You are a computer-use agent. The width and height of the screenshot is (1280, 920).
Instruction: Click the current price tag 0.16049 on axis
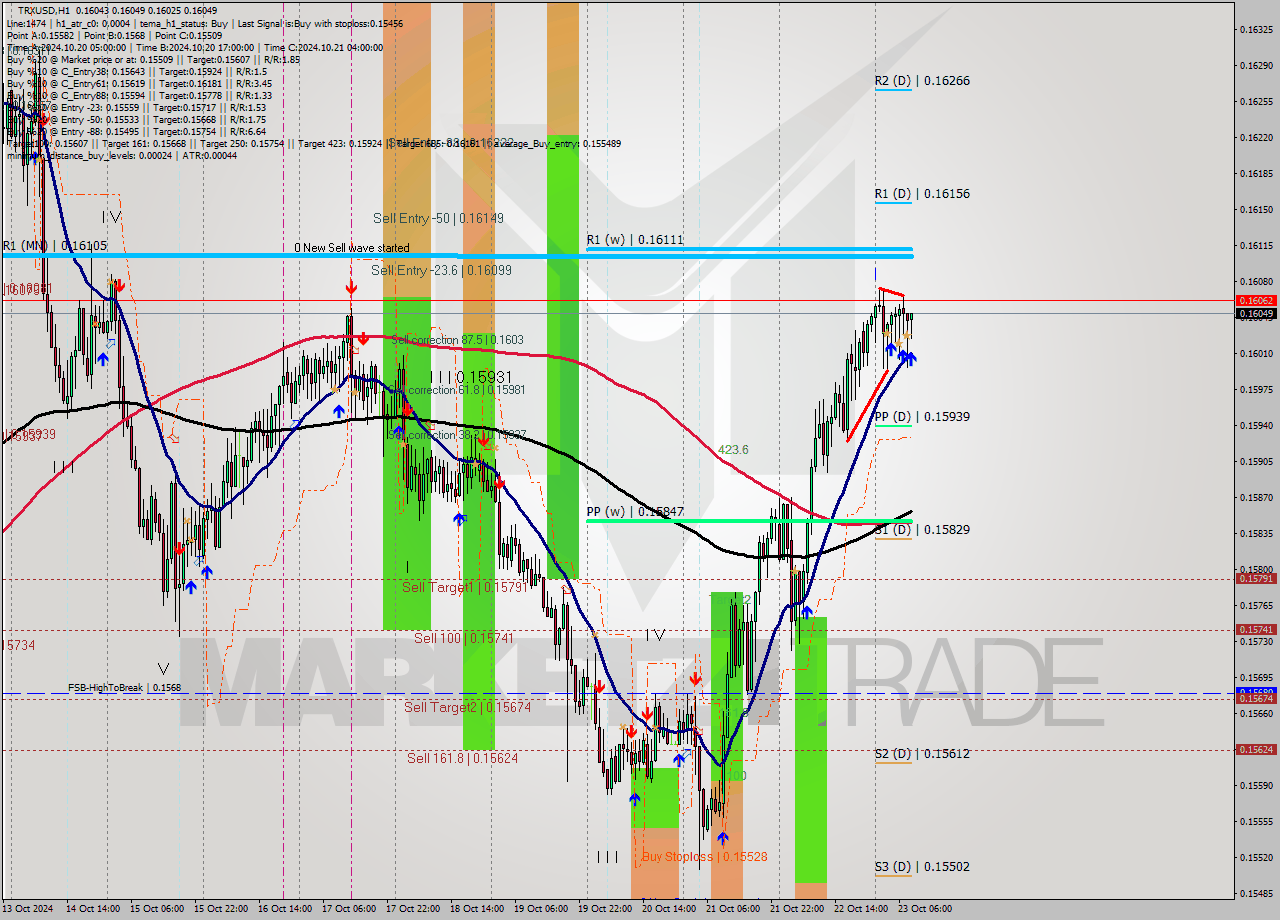(x=1256, y=314)
